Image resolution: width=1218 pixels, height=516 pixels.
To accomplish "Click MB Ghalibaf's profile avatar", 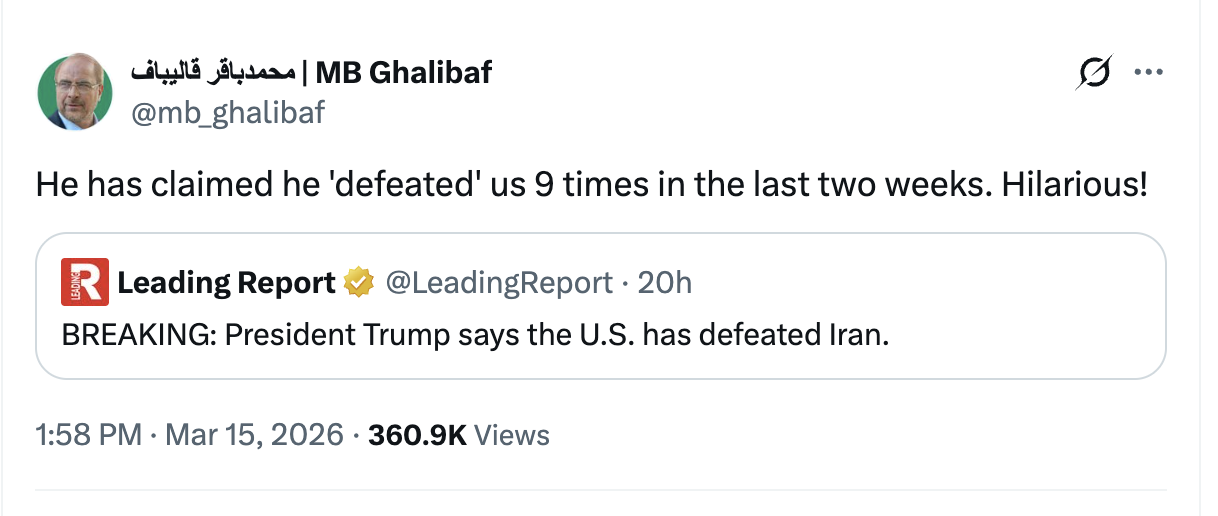I will pos(74,93).
